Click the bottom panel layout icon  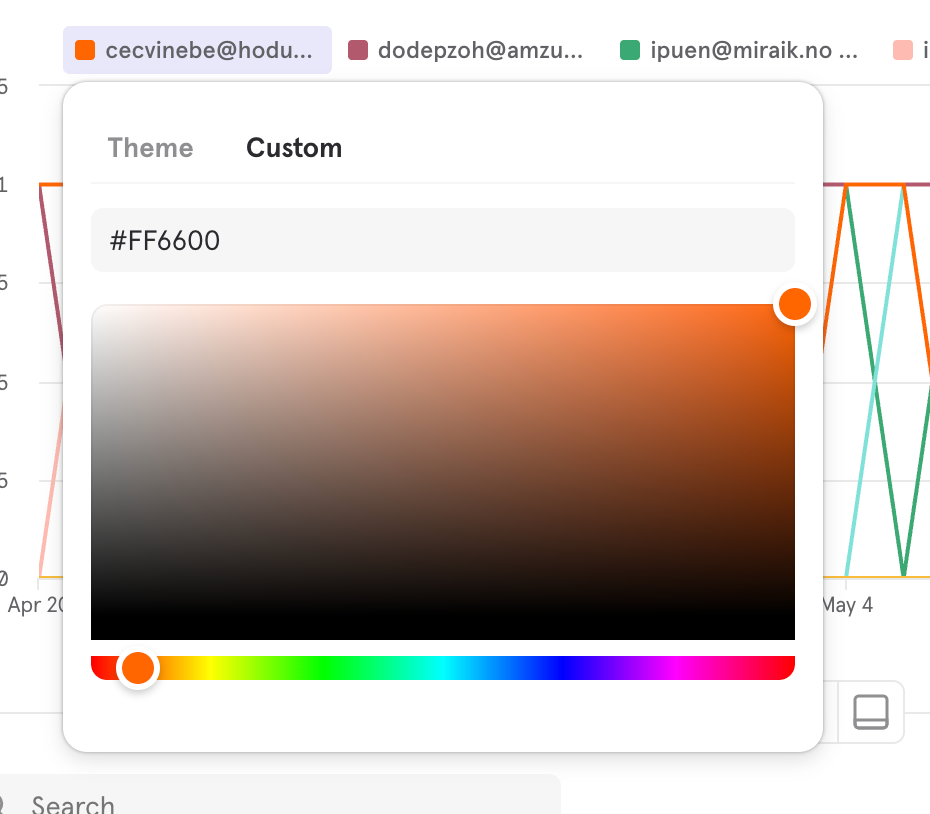(870, 712)
